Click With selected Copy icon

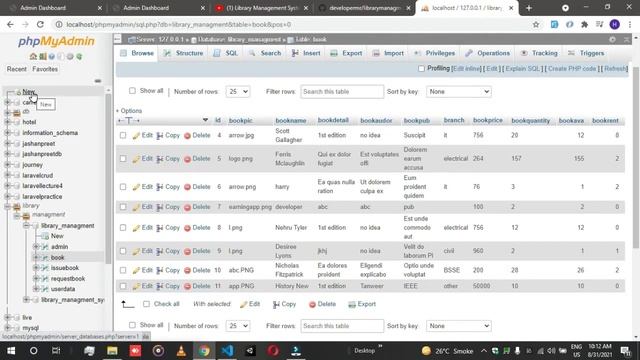coord(276,304)
